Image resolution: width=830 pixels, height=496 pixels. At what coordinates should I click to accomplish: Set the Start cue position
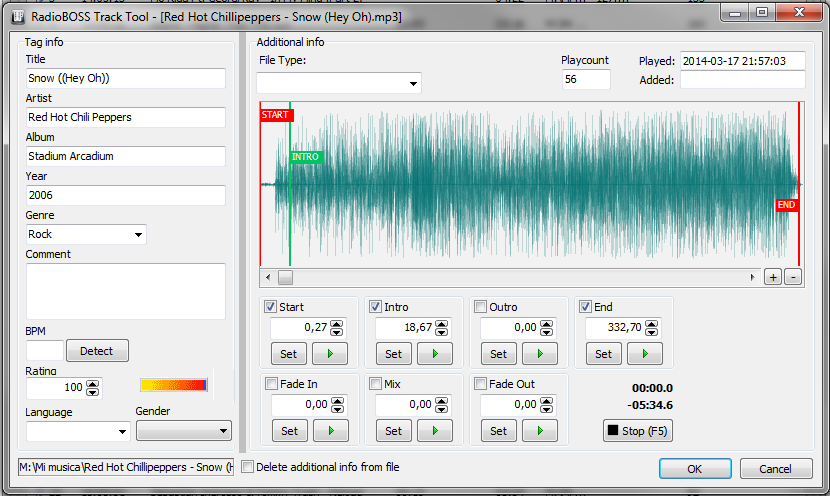288,354
